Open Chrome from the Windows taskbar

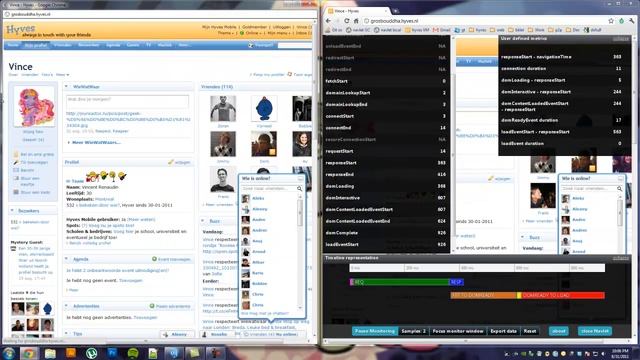point(29,353)
